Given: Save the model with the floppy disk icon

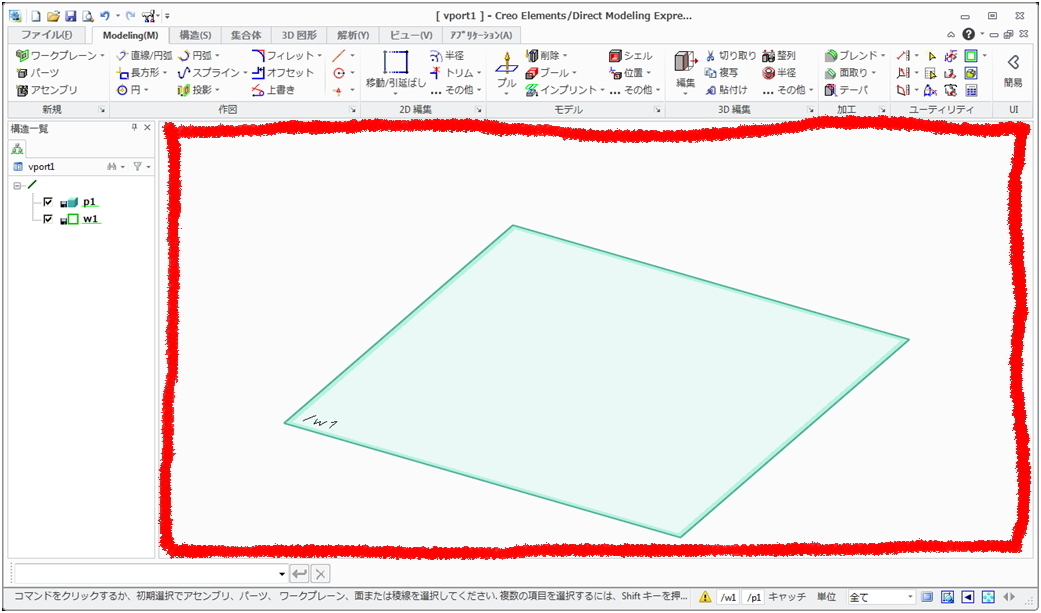Looking at the screenshot, I should (71, 16).
